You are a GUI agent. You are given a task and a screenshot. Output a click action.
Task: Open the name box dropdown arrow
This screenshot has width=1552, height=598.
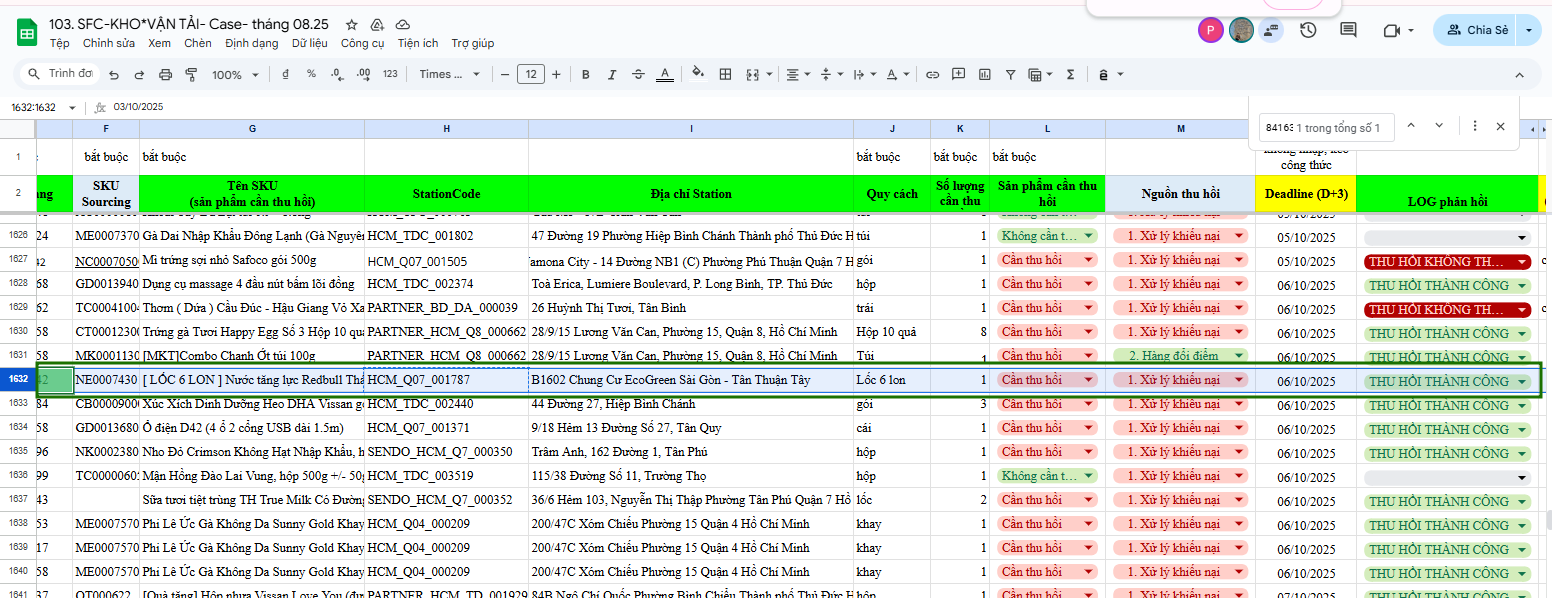(72, 107)
